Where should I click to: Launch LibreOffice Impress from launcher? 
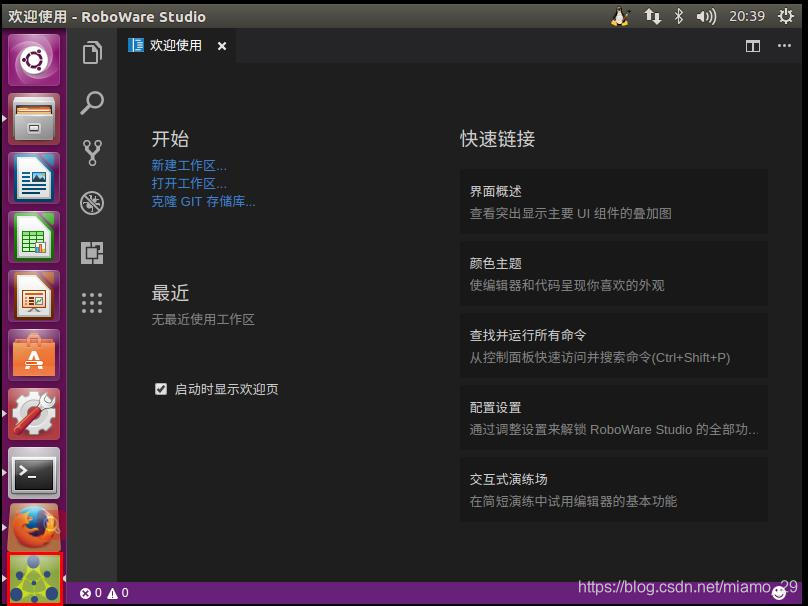(x=34, y=296)
